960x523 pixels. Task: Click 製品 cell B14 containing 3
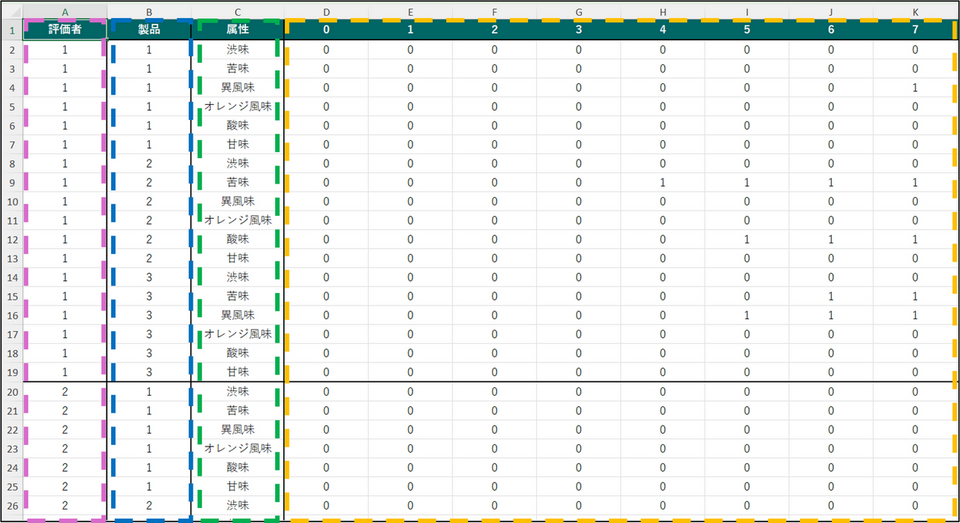[149, 277]
